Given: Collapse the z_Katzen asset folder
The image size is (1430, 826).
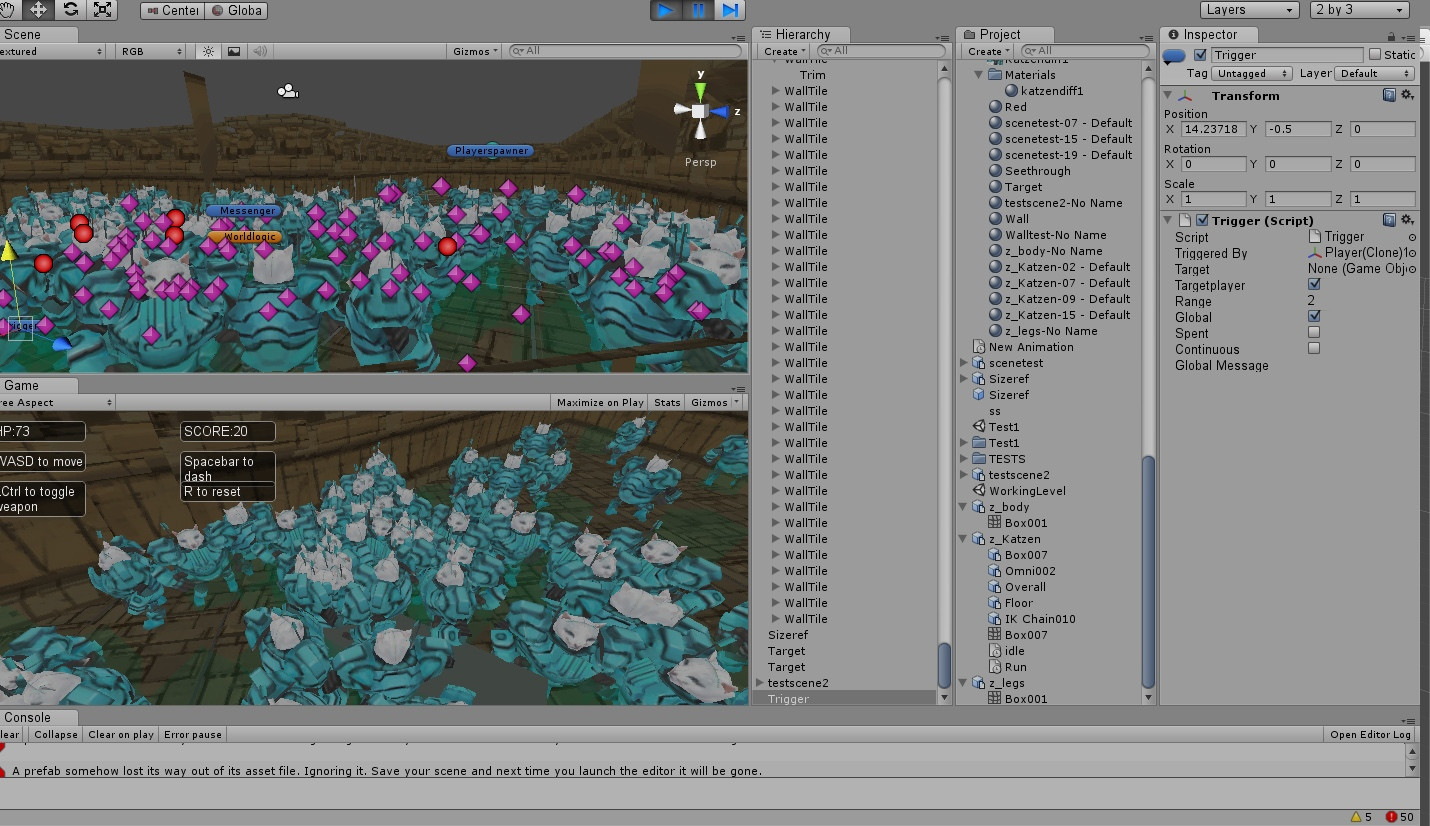Looking at the screenshot, I should coord(964,539).
